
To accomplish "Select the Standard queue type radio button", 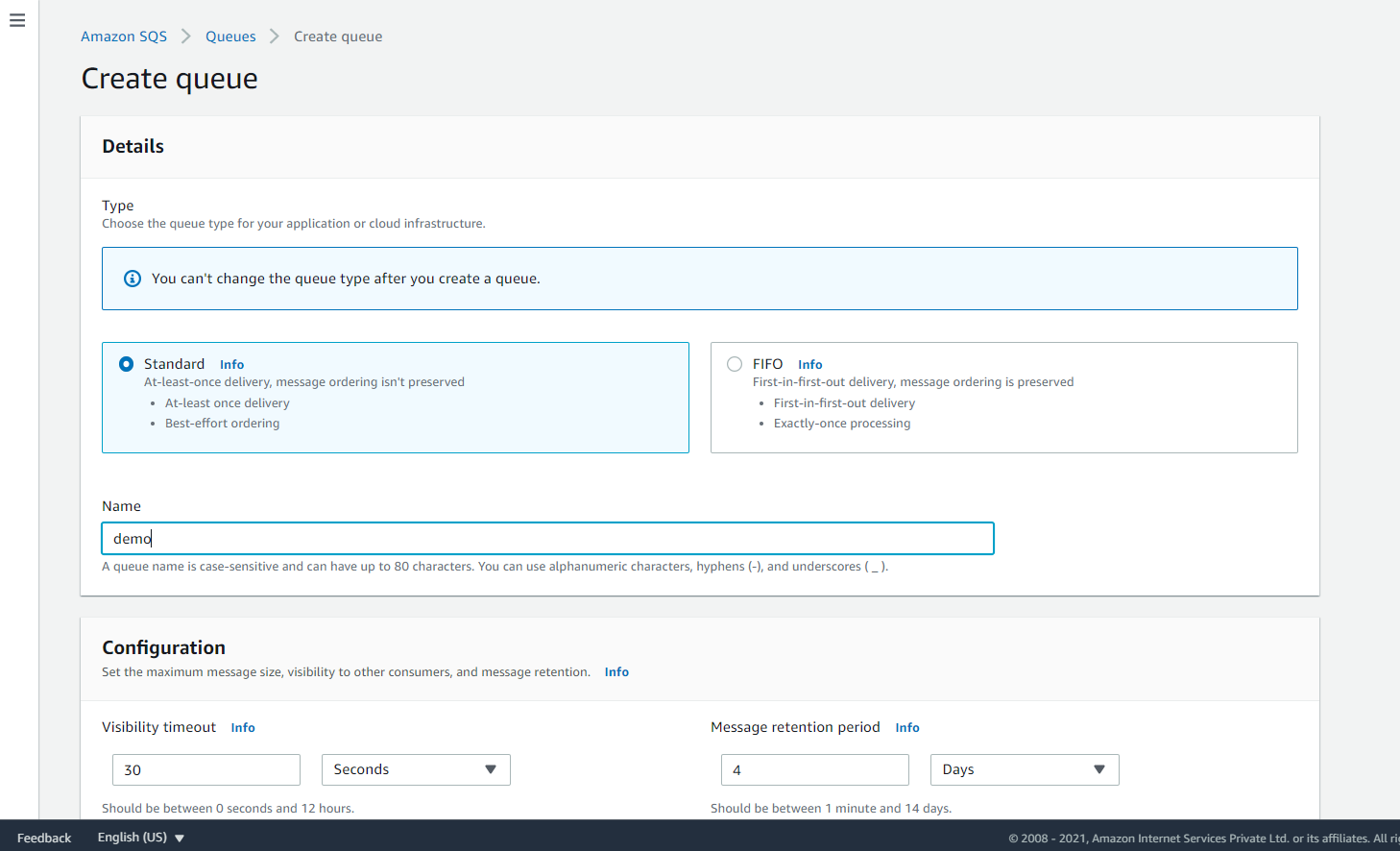I will (126, 364).
